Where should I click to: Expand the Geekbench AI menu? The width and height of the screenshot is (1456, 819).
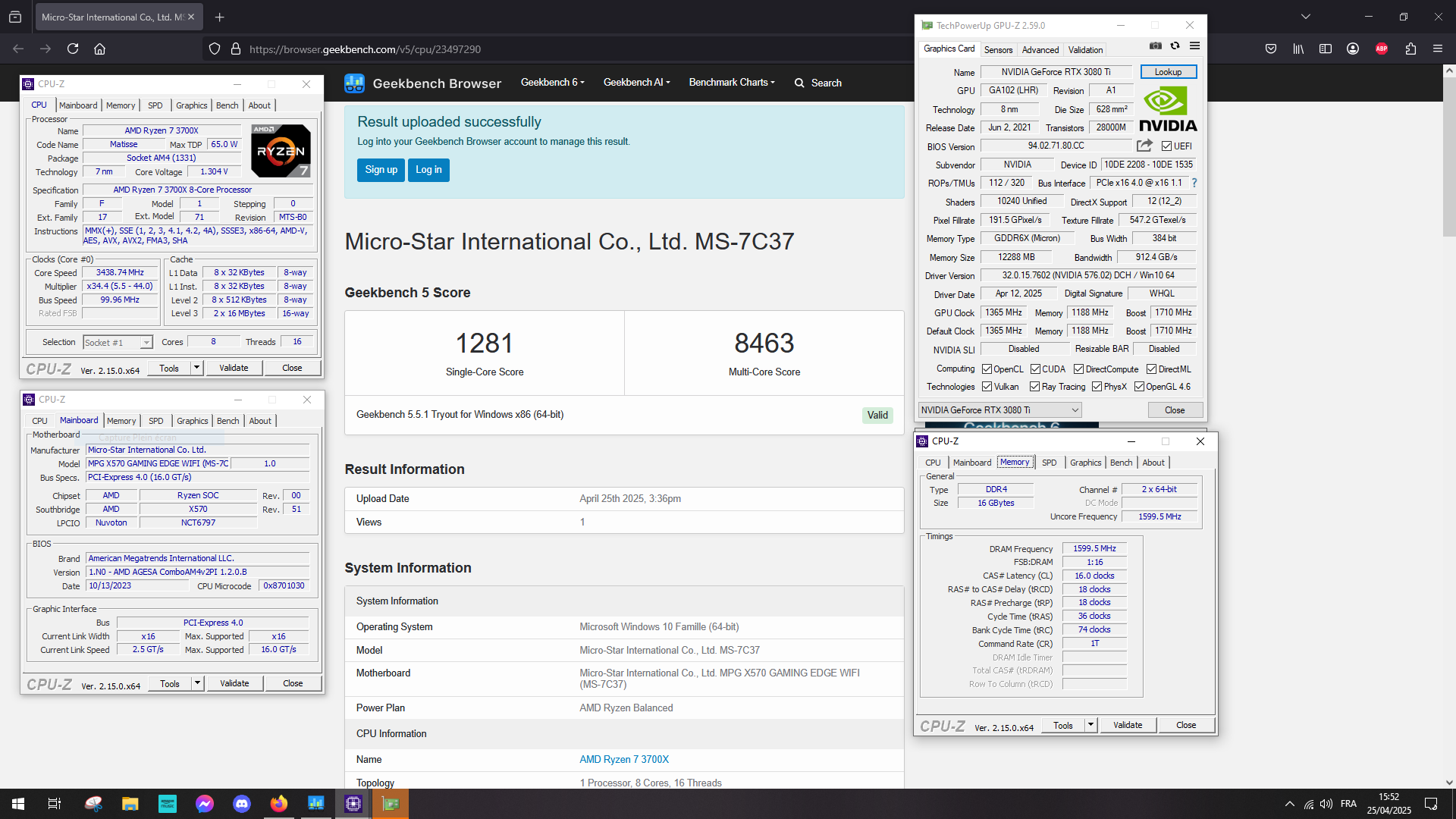coord(636,83)
